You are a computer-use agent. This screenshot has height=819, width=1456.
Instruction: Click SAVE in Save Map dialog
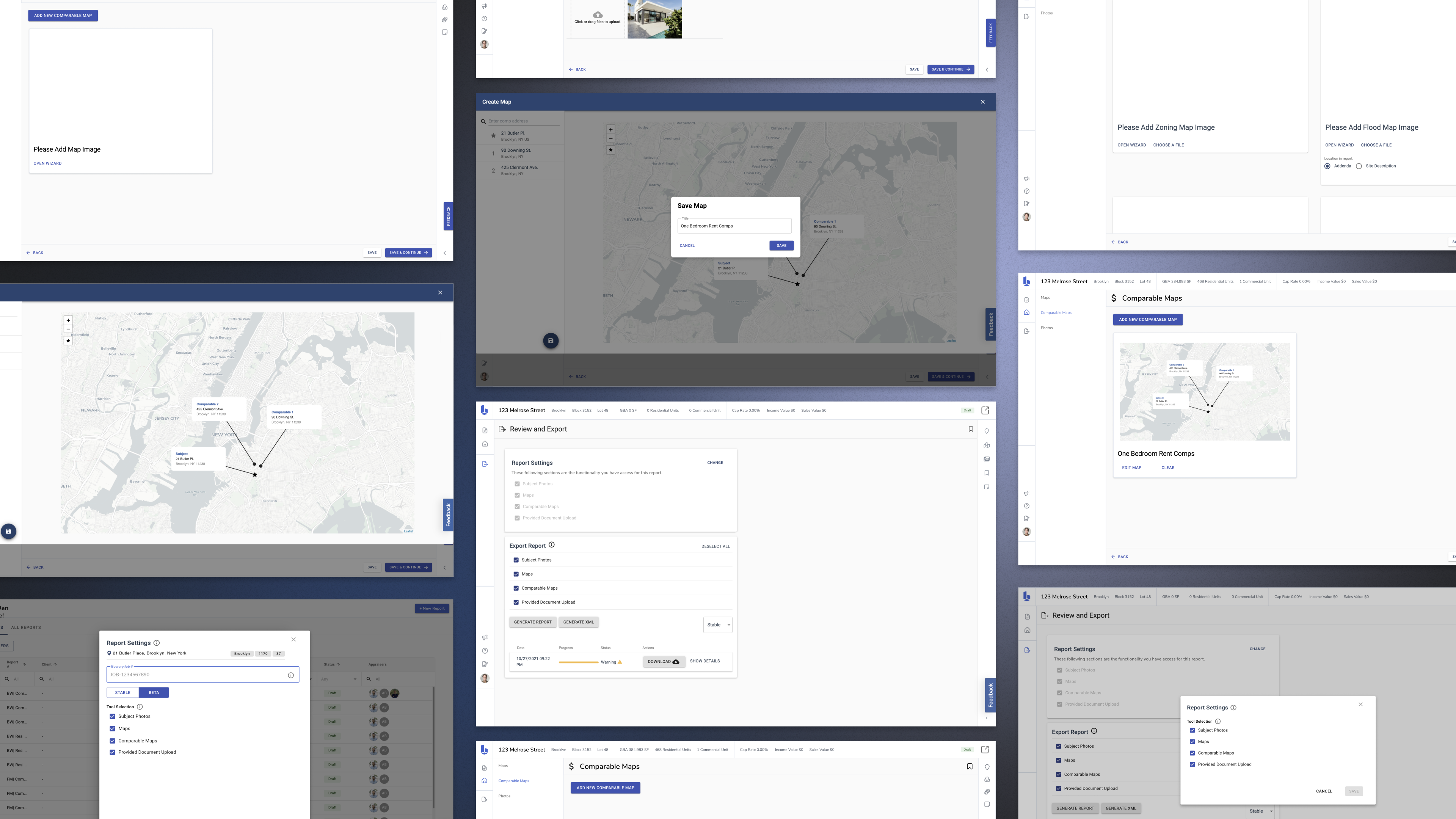(x=781, y=245)
